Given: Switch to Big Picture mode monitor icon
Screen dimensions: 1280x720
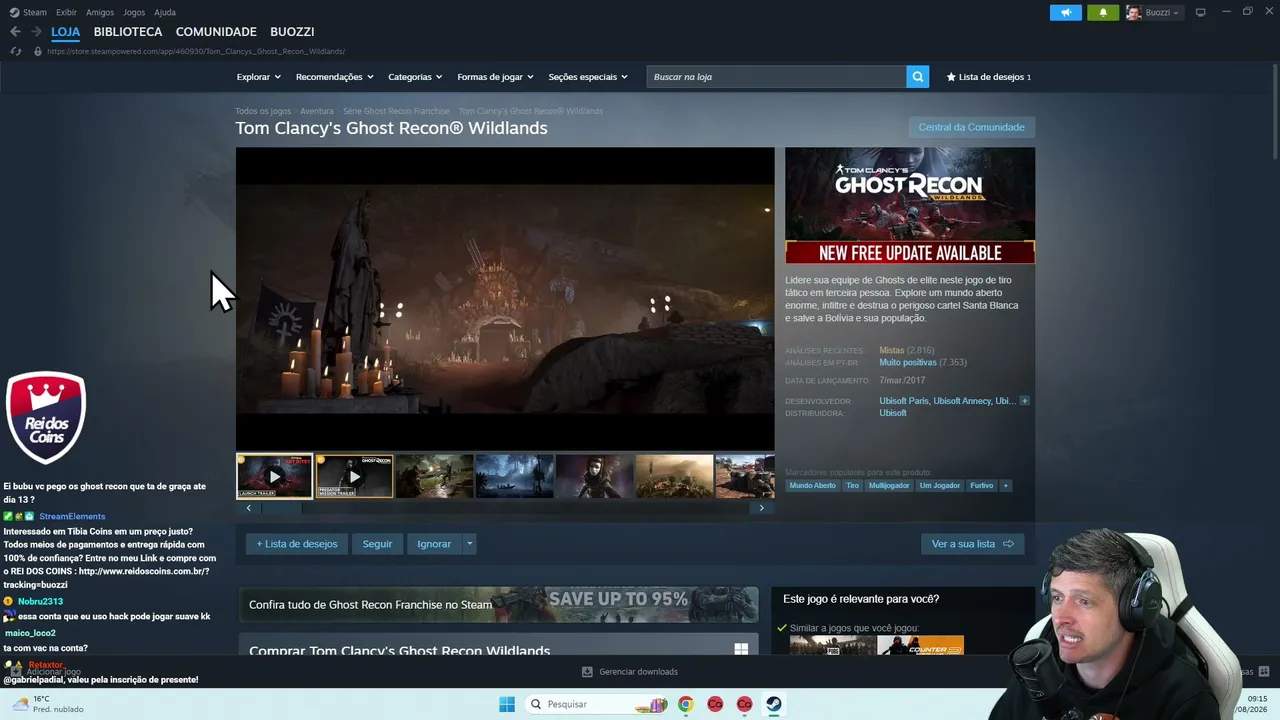Looking at the screenshot, I should click(1201, 13).
